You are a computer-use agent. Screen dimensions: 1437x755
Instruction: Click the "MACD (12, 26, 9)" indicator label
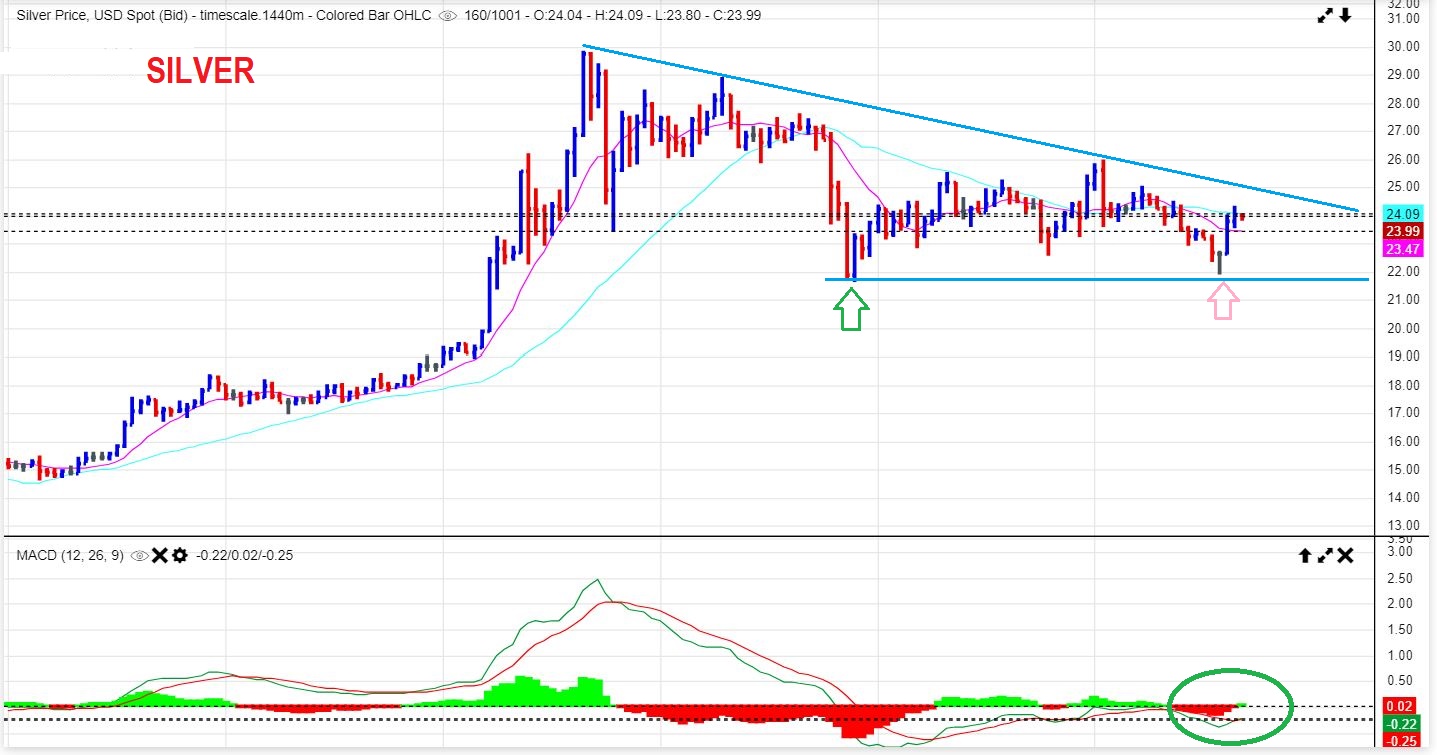(x=70, y=555)
